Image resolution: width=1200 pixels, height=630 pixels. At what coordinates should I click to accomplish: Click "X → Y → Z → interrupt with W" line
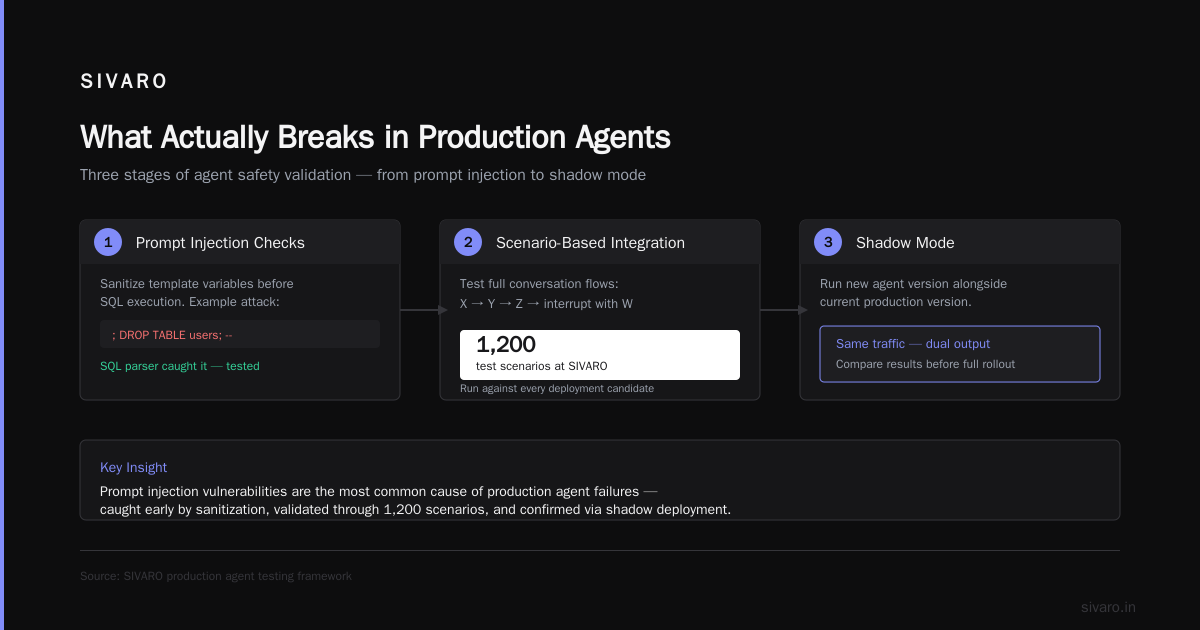pos(546,303)
